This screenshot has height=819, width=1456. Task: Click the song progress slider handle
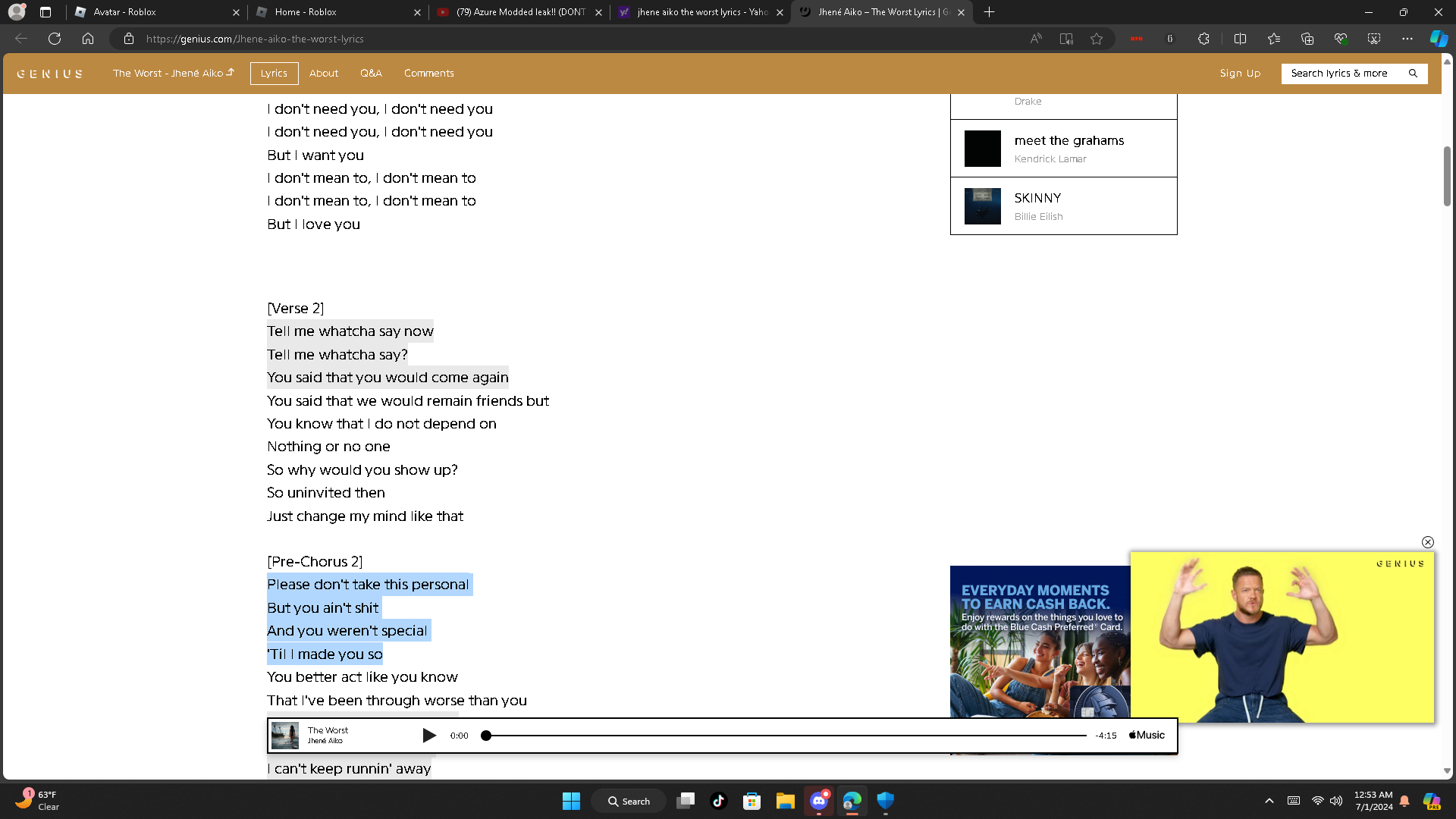click(486, 736)
